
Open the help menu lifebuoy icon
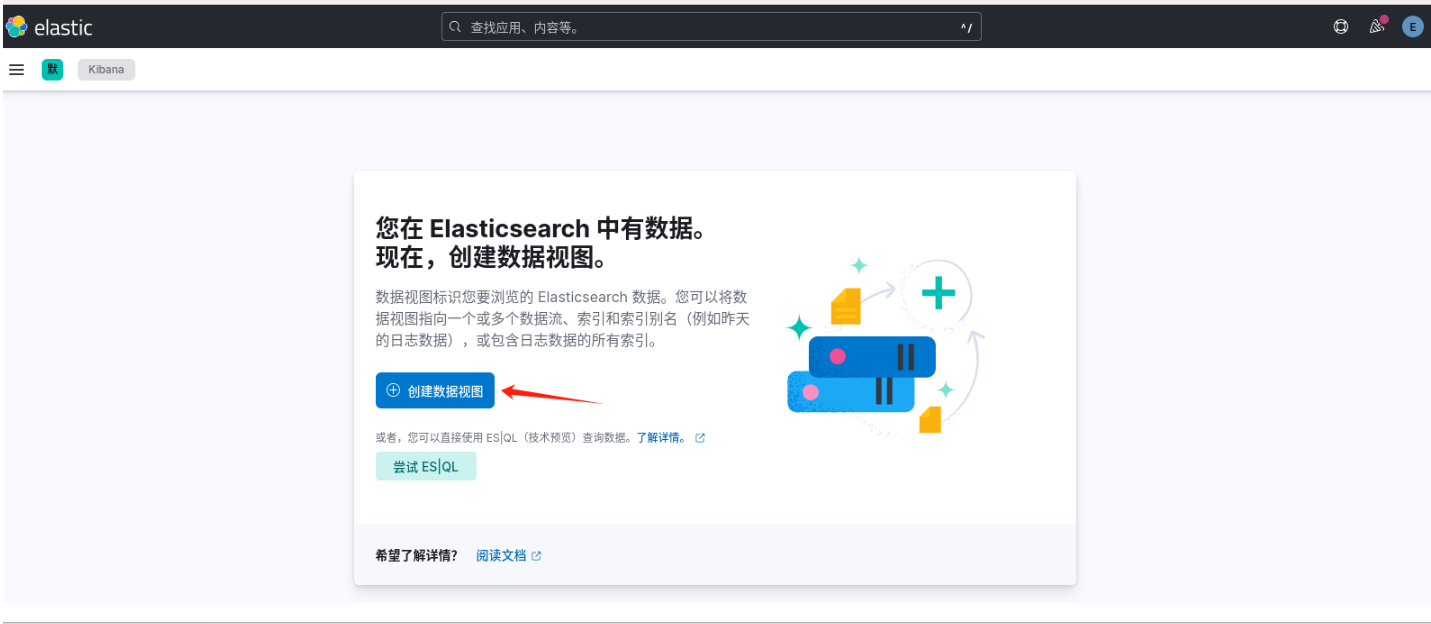pyautogui.click(x=1341, y=27)
